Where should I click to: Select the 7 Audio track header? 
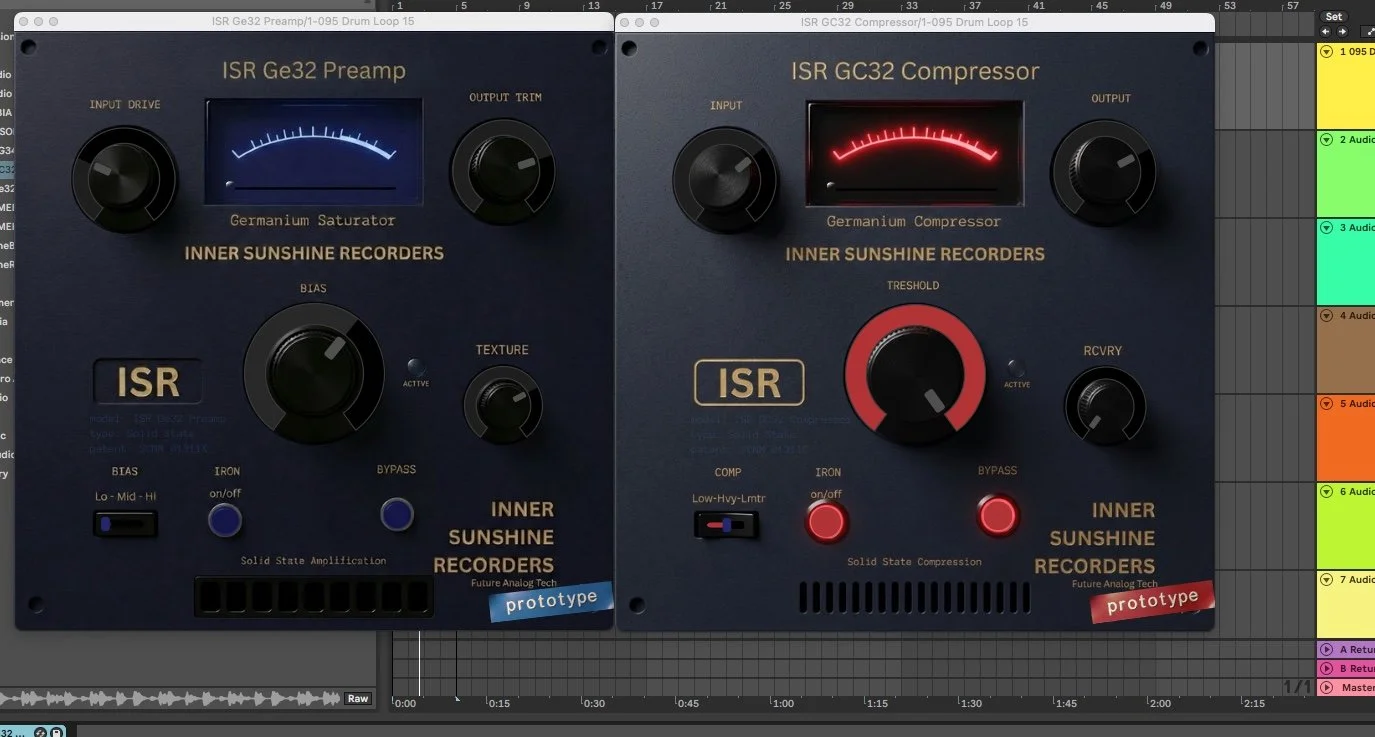[1346, 603]
